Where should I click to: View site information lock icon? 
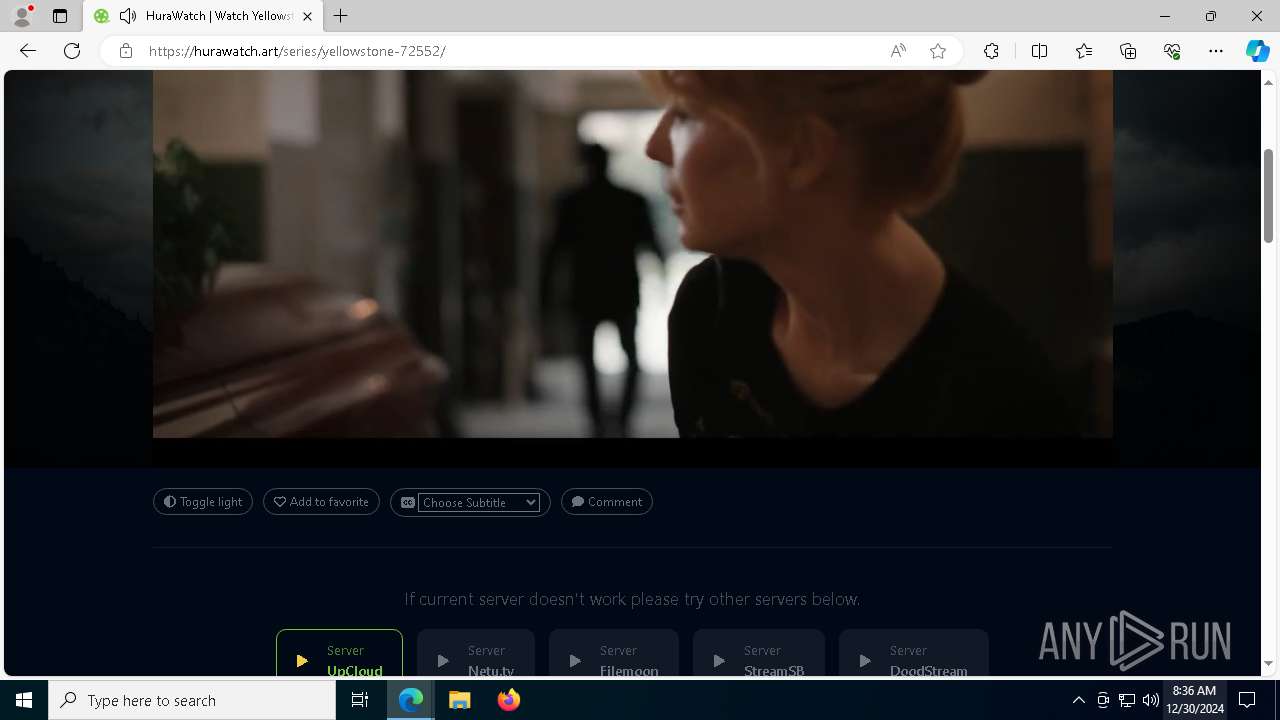click(x=126, y=51)
